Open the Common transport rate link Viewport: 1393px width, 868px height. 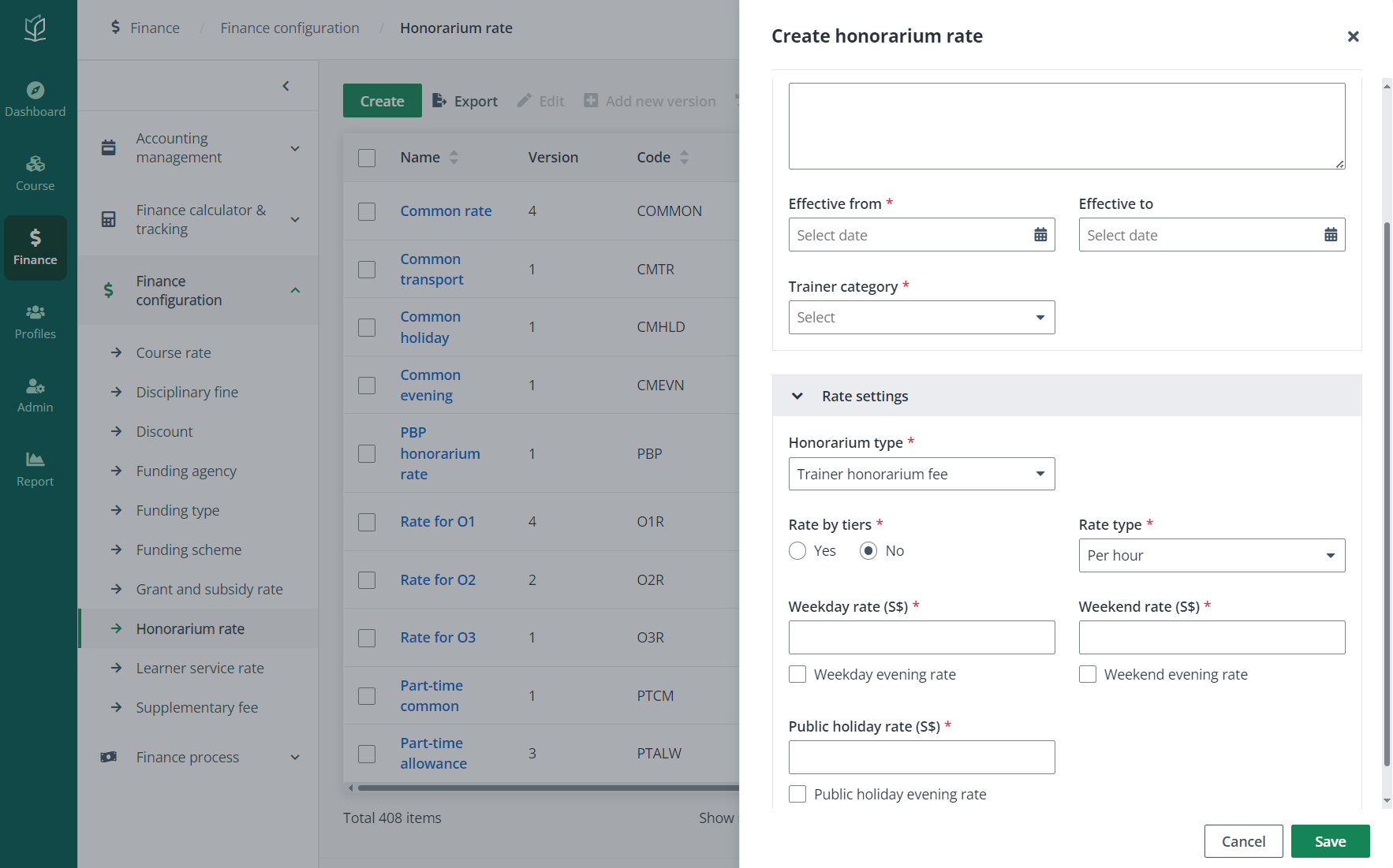click(431, 269)
